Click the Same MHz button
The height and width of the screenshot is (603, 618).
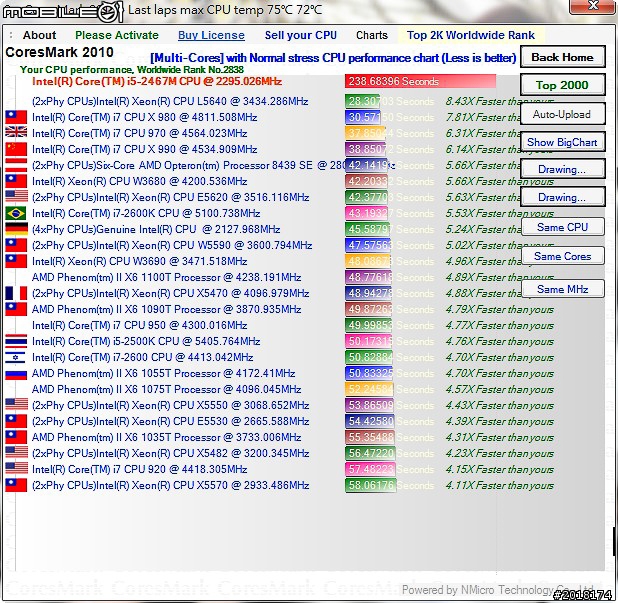562,289
